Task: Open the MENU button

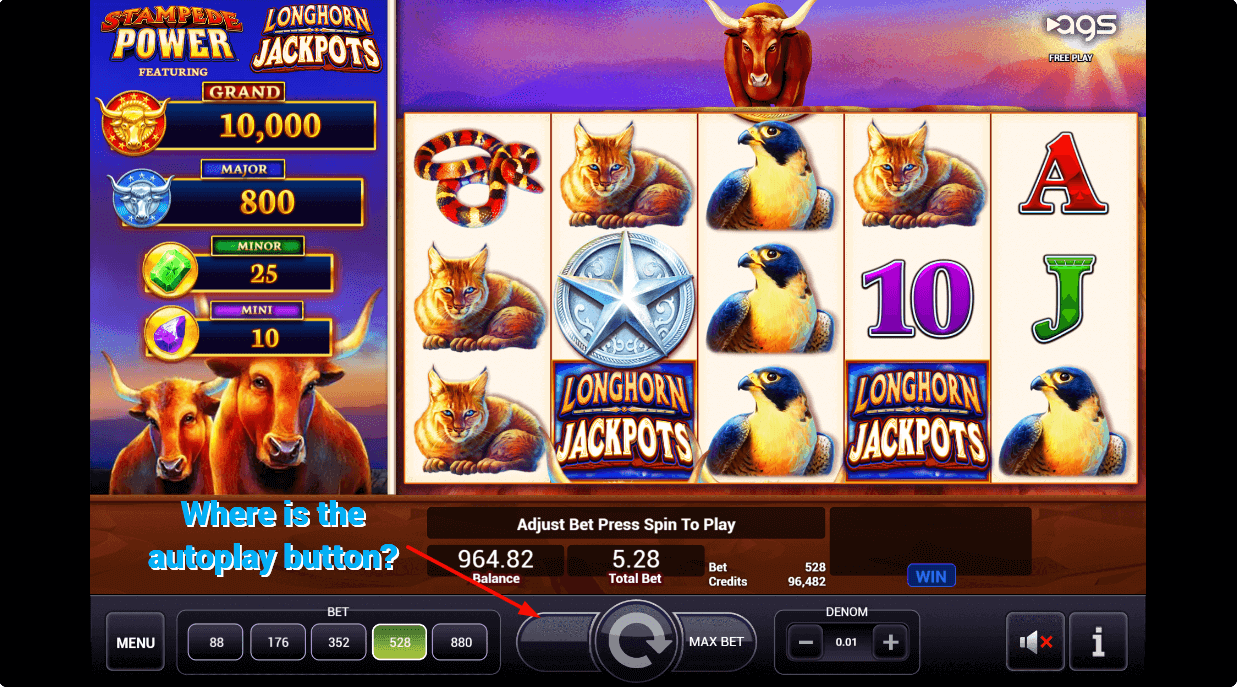Action: pyautogui.click(x=135, y=642)
